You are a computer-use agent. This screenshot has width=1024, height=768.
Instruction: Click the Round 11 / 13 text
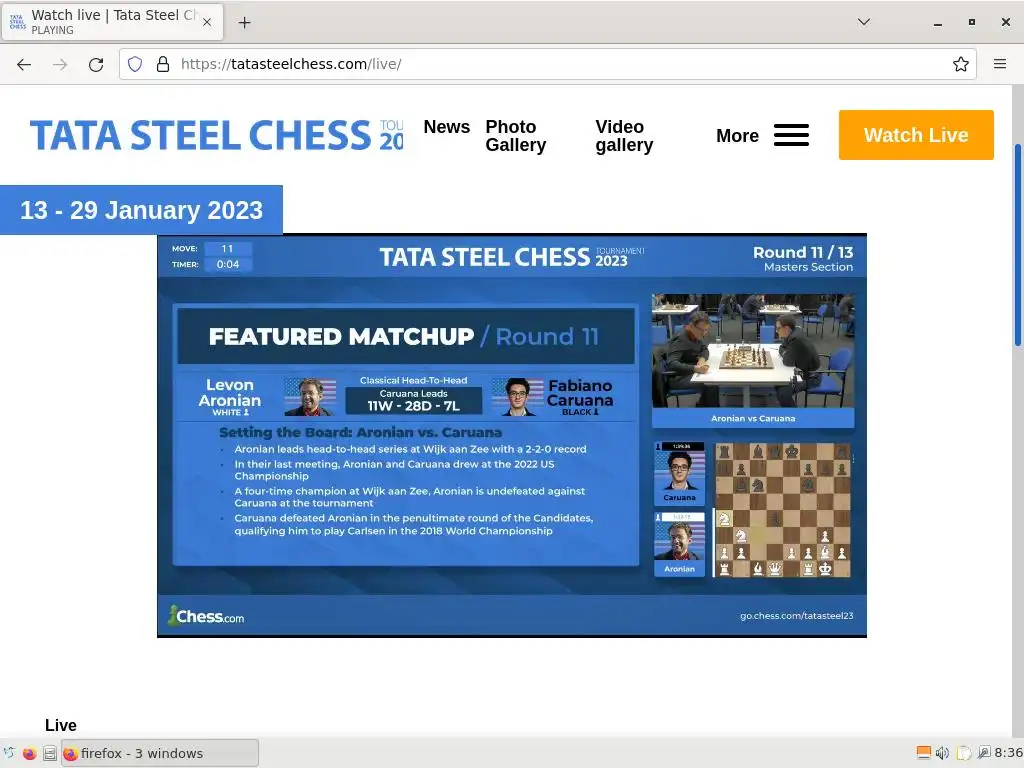point(803,253)
